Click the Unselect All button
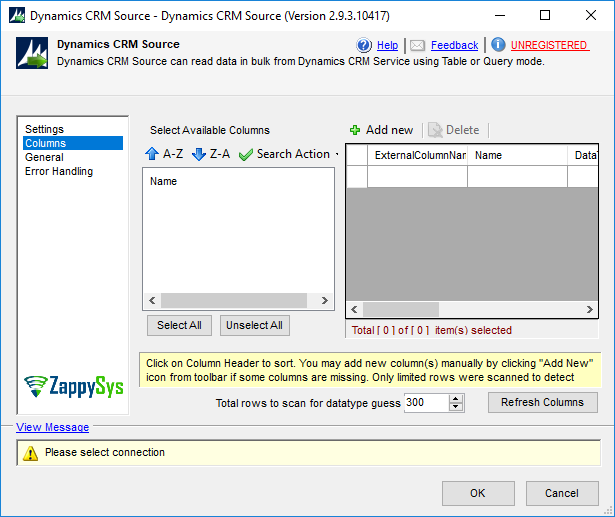The height and width of the screenshot is (517, 615). [255, 325]
